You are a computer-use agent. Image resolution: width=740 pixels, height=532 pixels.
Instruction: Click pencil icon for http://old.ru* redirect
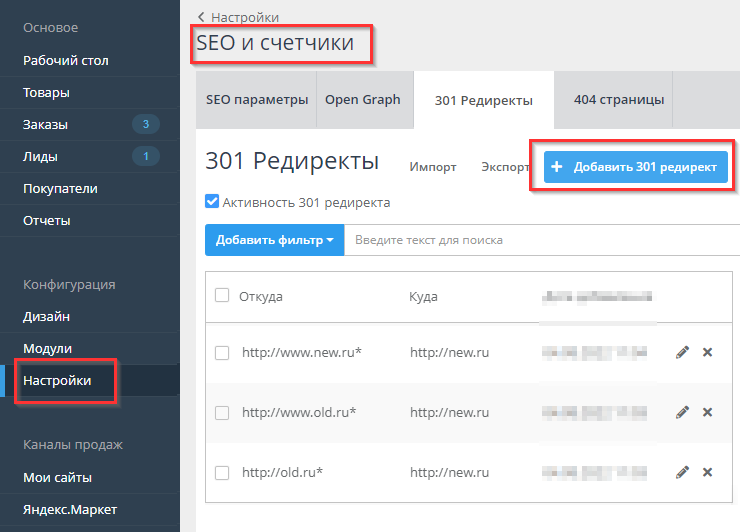(683, 472)
